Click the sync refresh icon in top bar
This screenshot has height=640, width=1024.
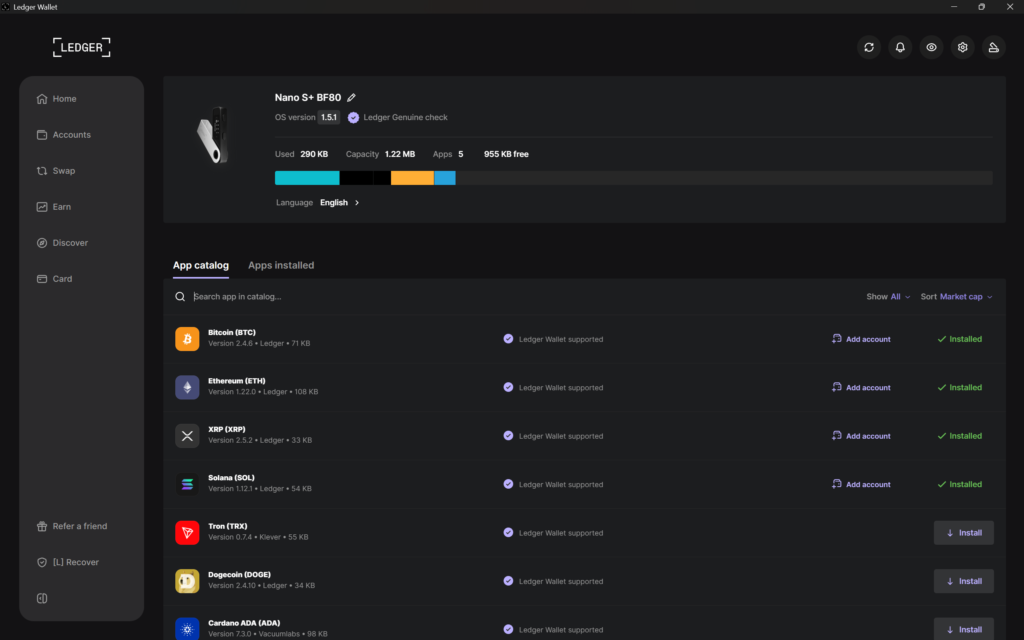(x=869, y=47)
